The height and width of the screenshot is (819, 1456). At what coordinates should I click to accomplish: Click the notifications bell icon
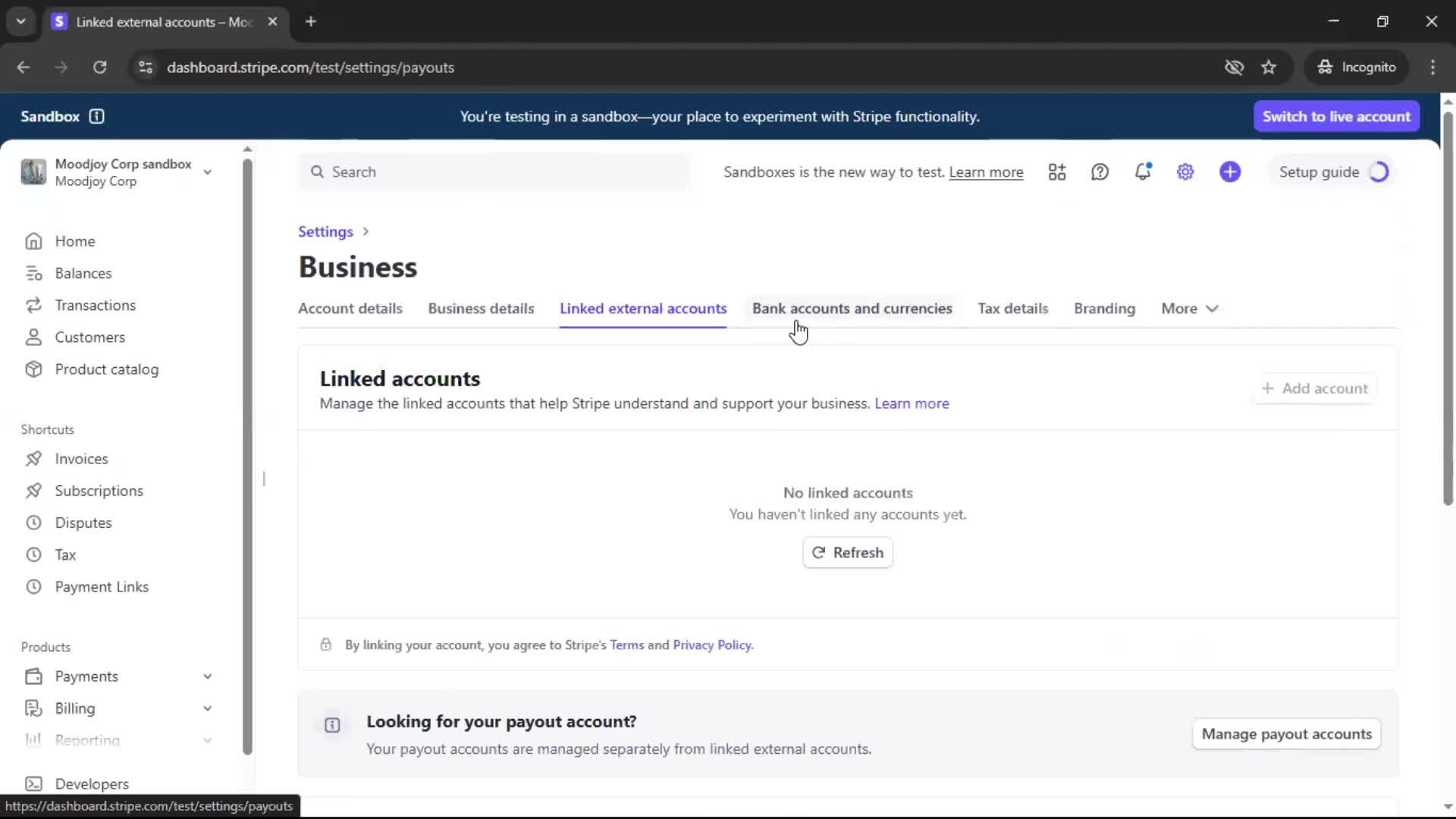1143,172
